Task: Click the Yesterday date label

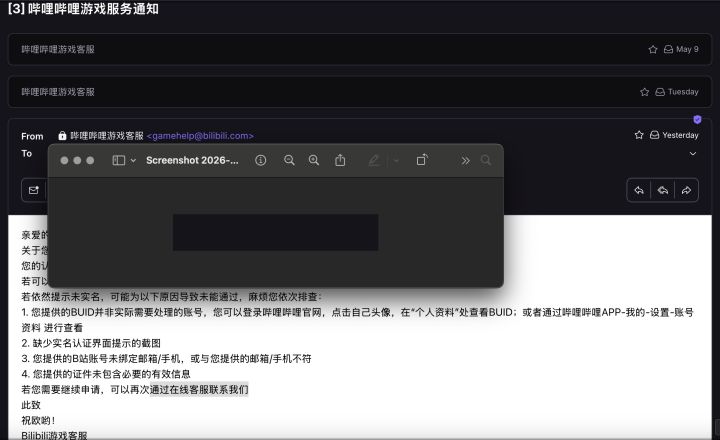Action: pos(681,135)
